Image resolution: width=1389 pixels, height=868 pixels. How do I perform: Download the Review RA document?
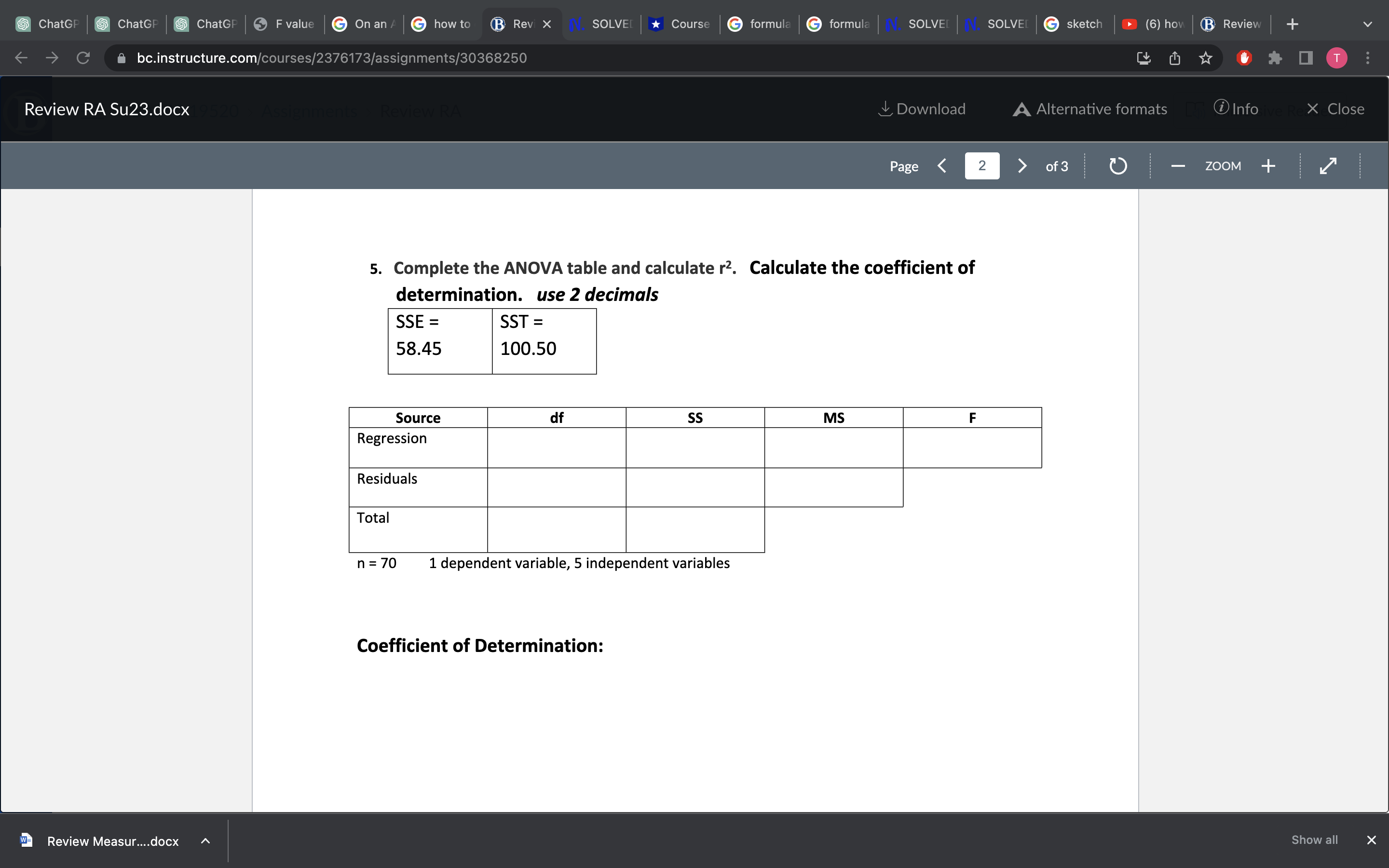tap(921, 108)
